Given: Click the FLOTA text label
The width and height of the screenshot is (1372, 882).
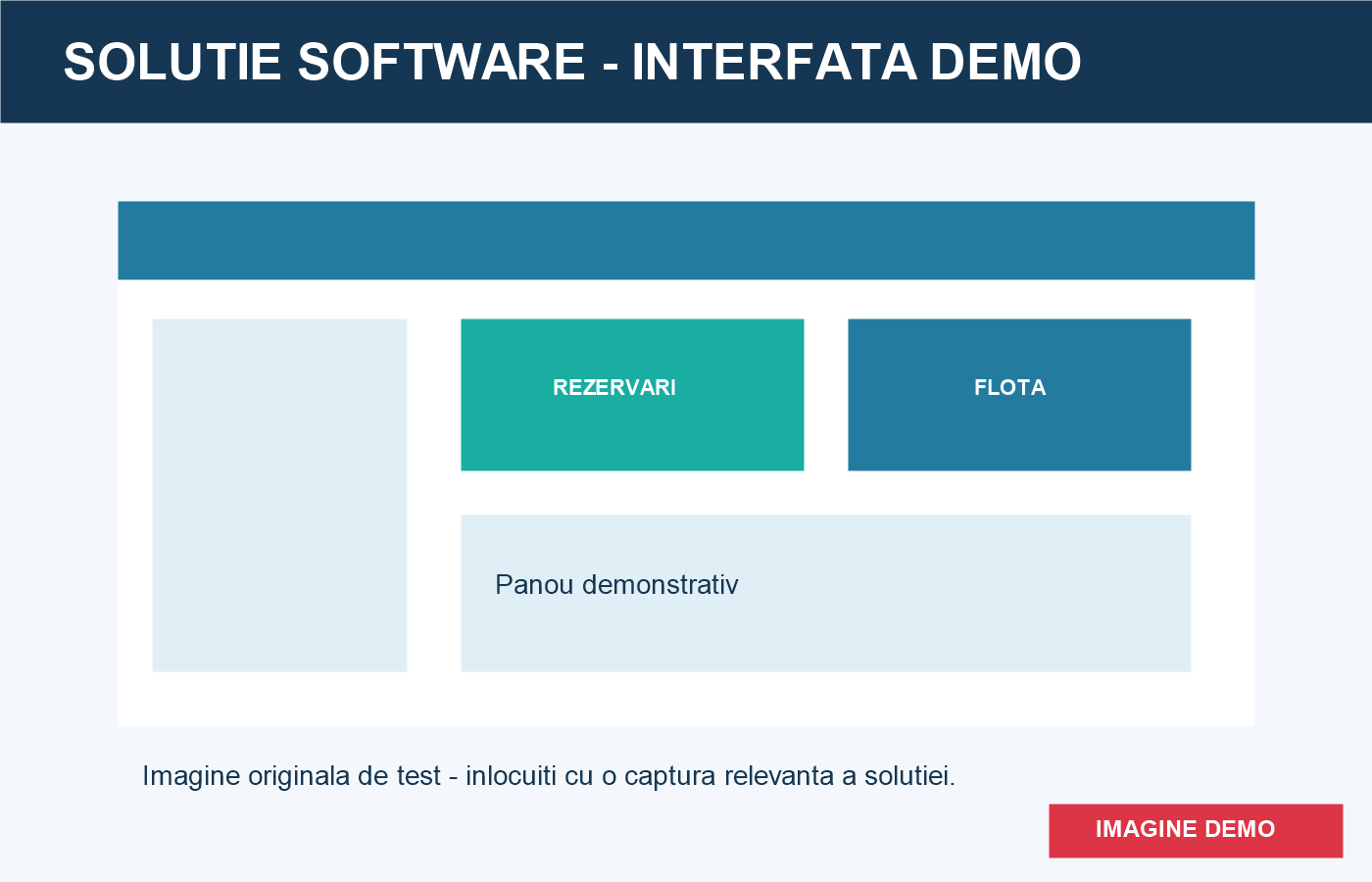Looking at the screenshot, I should pos(1009,387).
